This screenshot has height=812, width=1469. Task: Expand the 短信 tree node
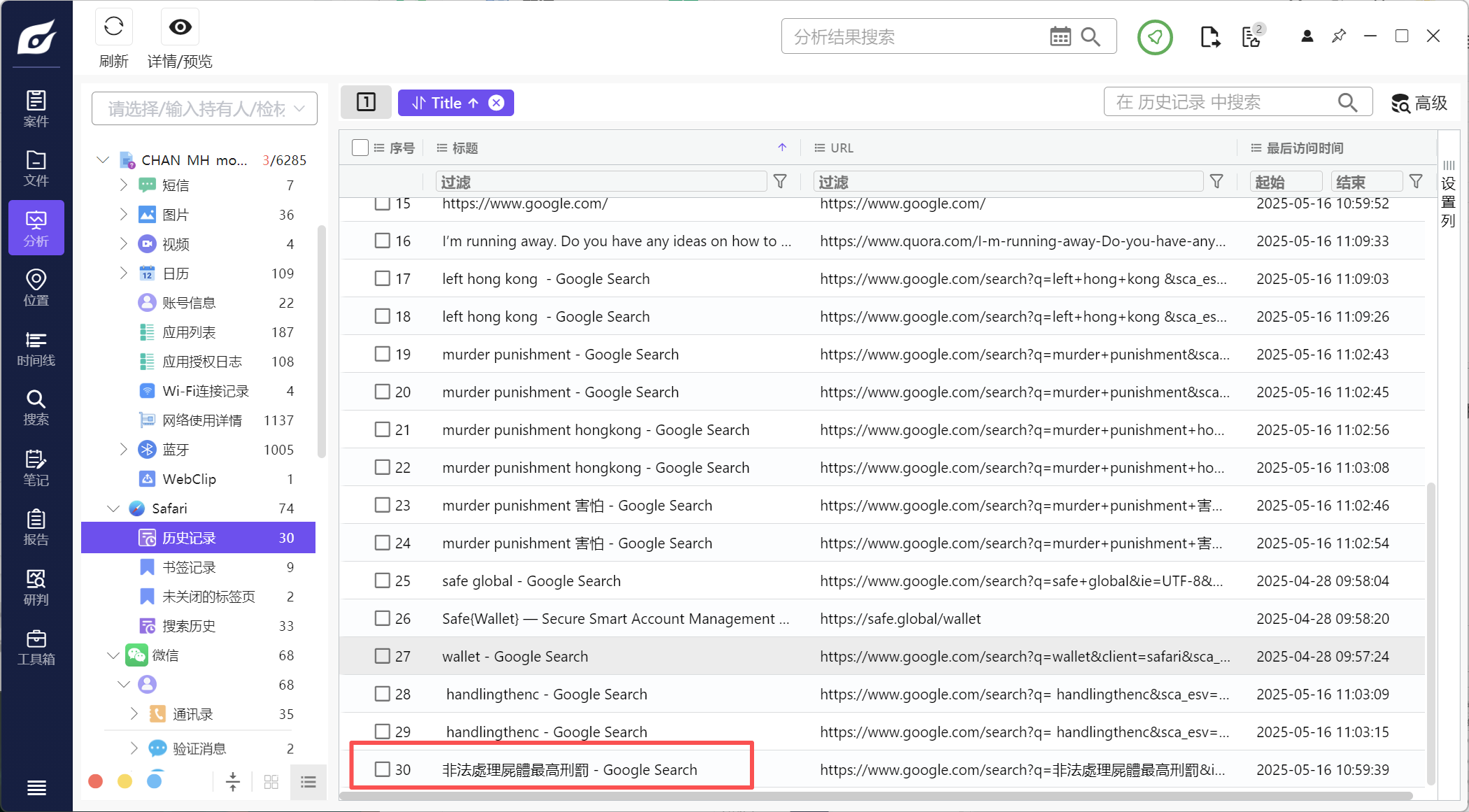click(123, 185)
